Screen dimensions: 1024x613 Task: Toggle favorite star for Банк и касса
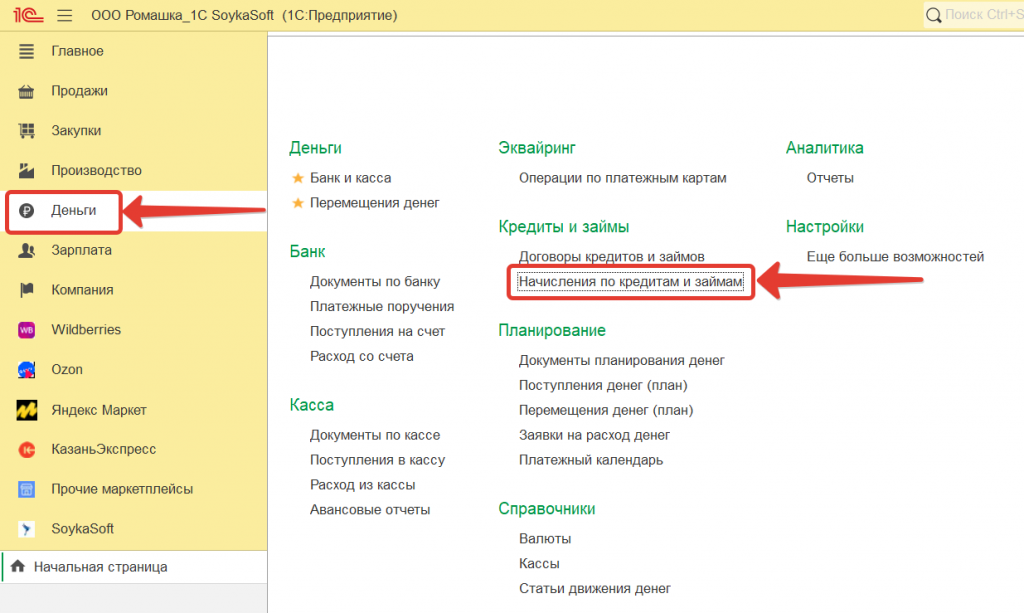(x=297, y=178)
